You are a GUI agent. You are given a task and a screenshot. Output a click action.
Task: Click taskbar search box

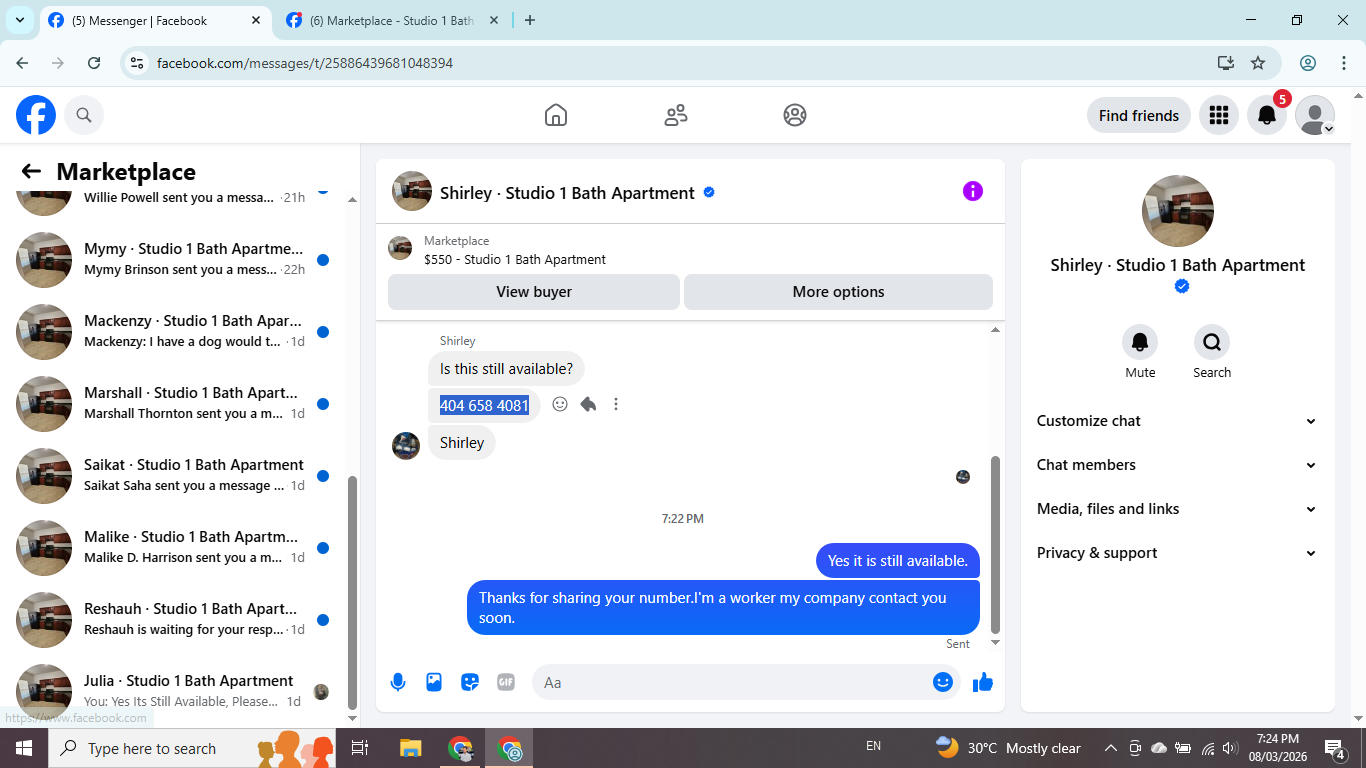191,748
